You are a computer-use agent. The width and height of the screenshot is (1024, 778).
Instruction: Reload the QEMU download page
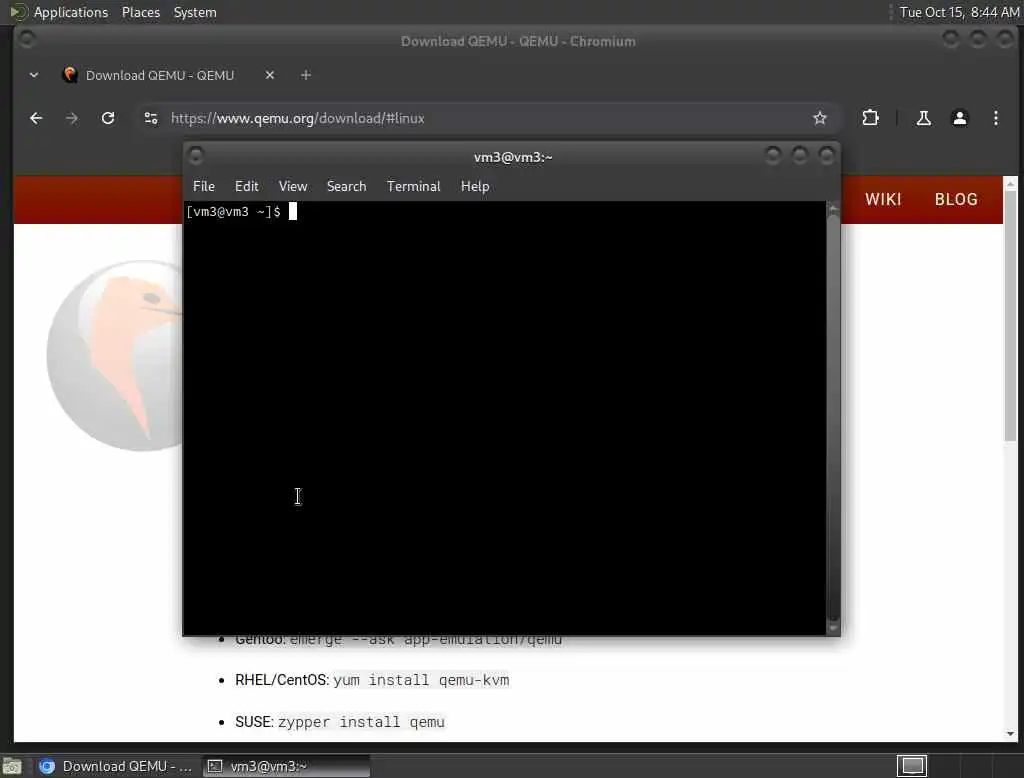pos(108,118)
